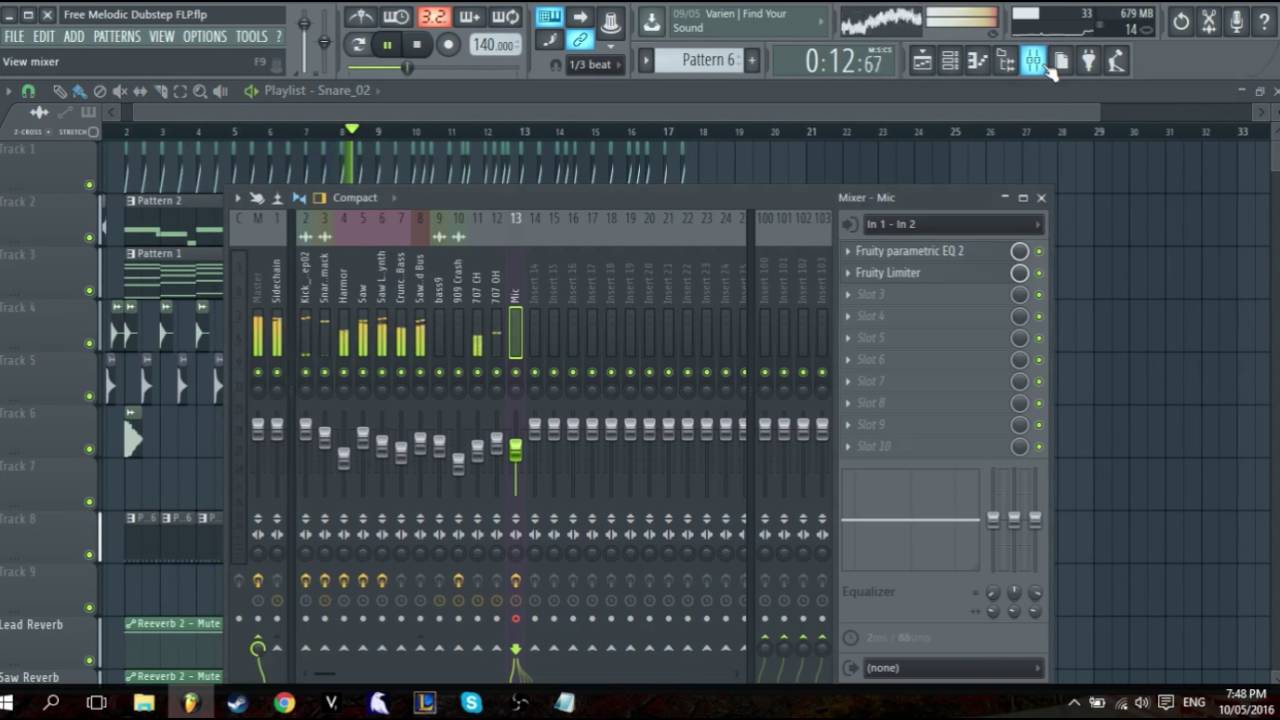
Task: Expand the Fruity parametric EQ 2 slot arrow
Action: (x=848, y=251)
